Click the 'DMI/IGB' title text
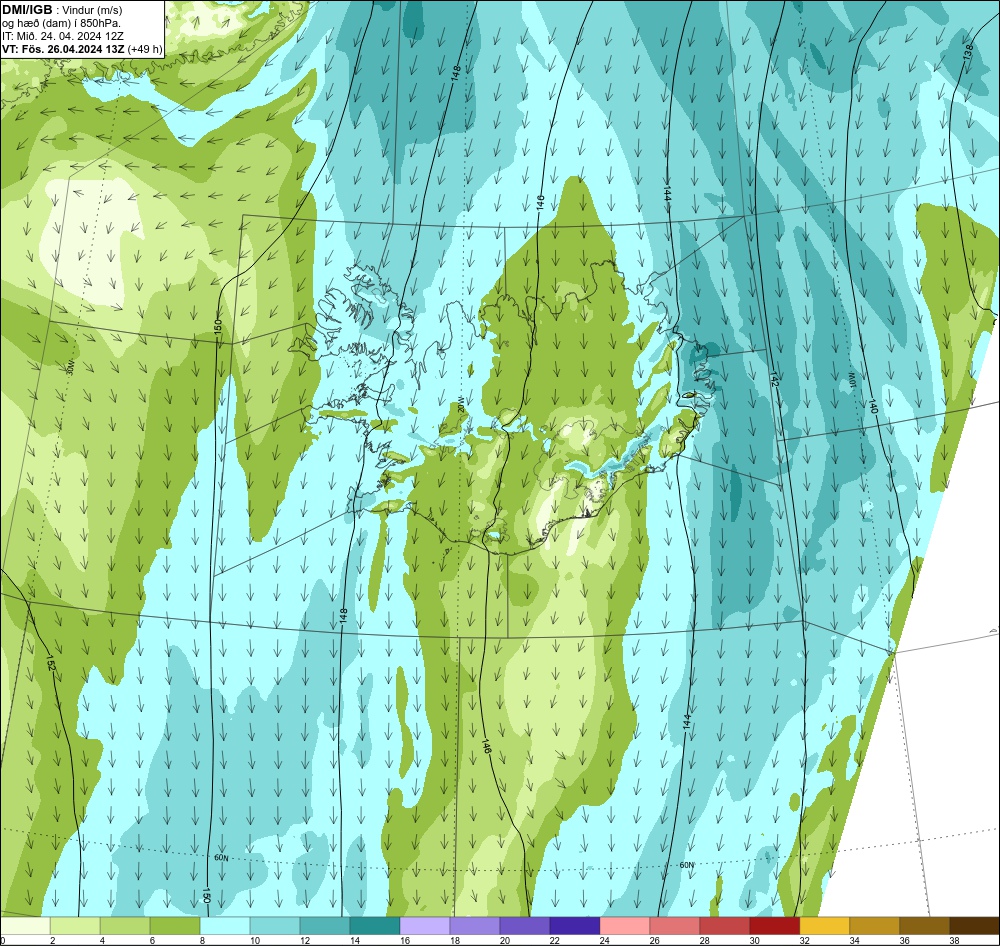The width and height of the screenshot is (1000, 946). (x=27, y=9)
